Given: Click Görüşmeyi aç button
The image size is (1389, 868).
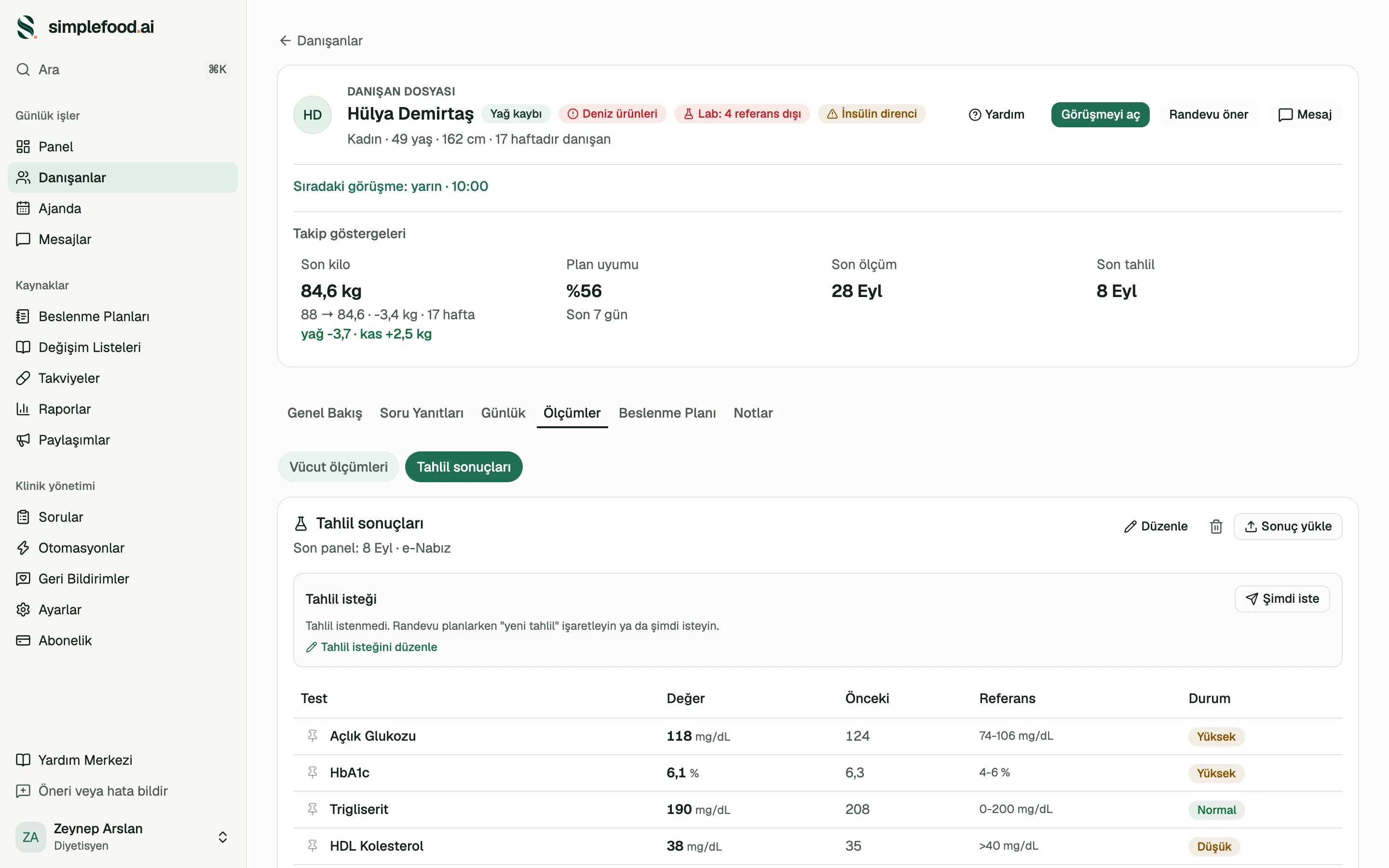Looking at the screenshot, I should (x=1100, y=114).
